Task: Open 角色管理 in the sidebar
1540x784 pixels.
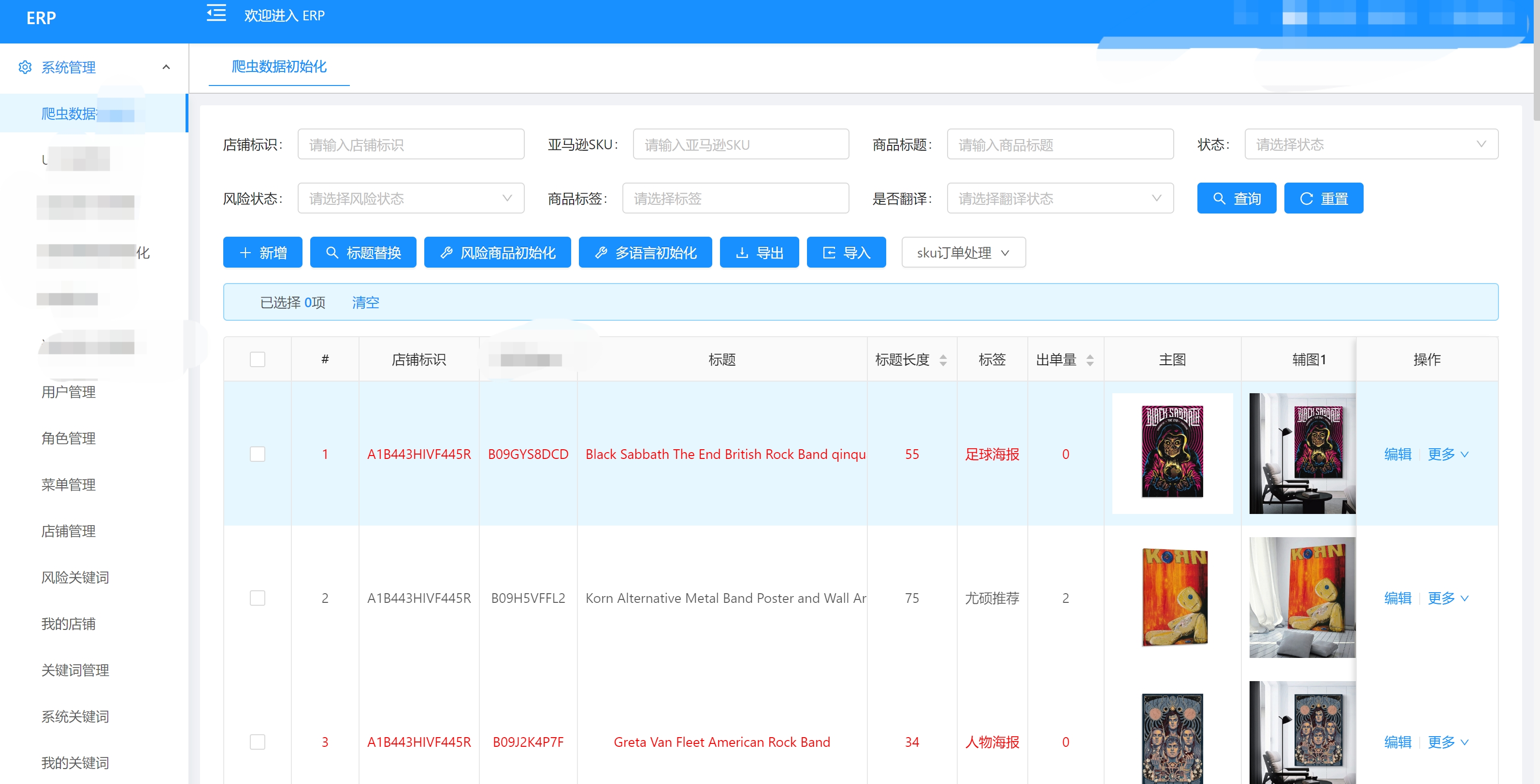Action: click(69, 439)
